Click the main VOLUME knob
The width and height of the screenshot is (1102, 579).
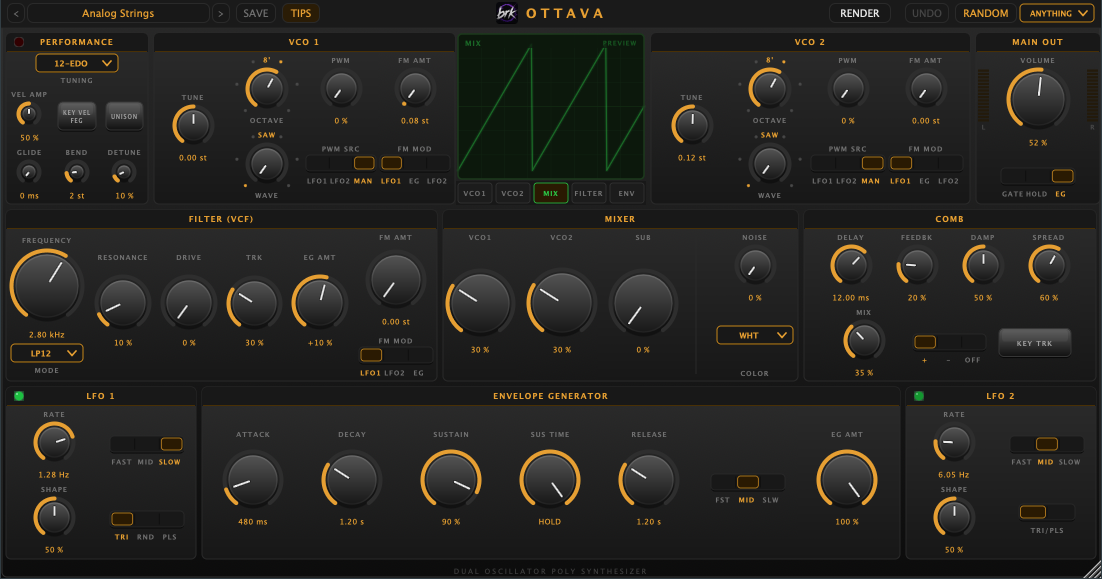click(1037, 99)
